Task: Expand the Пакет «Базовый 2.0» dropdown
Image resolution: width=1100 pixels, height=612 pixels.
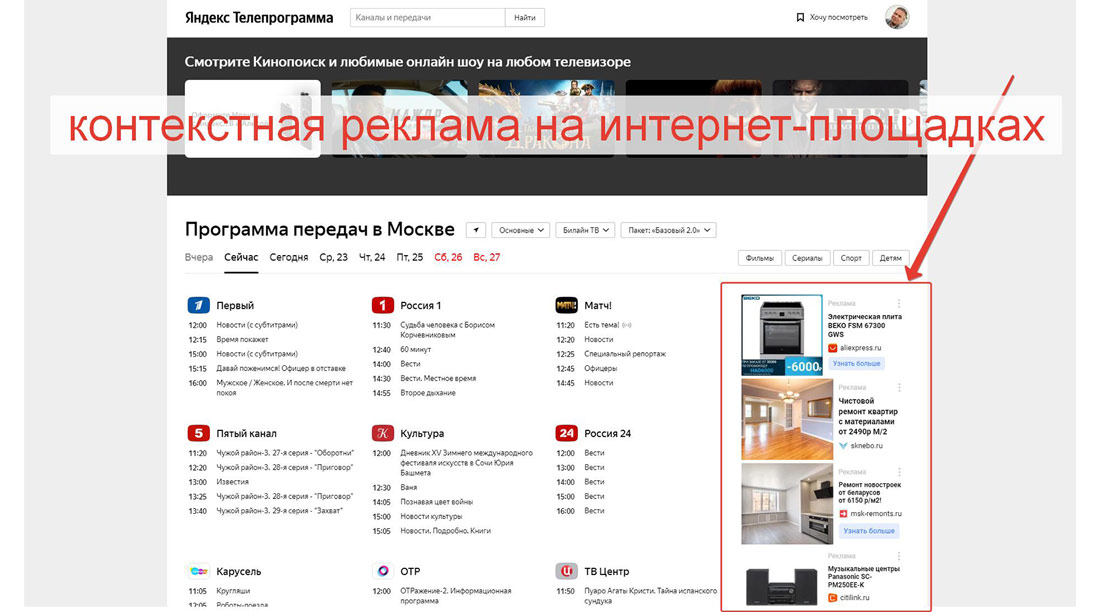Action: [669, 230]
